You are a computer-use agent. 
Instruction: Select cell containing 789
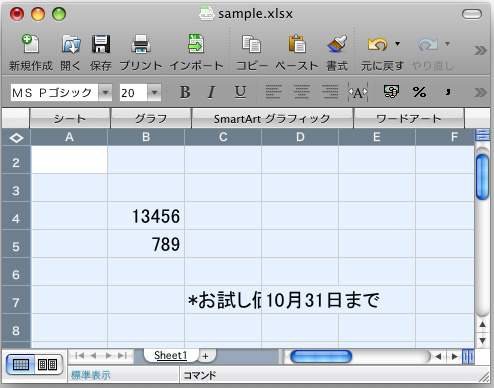tap(146, 244)
